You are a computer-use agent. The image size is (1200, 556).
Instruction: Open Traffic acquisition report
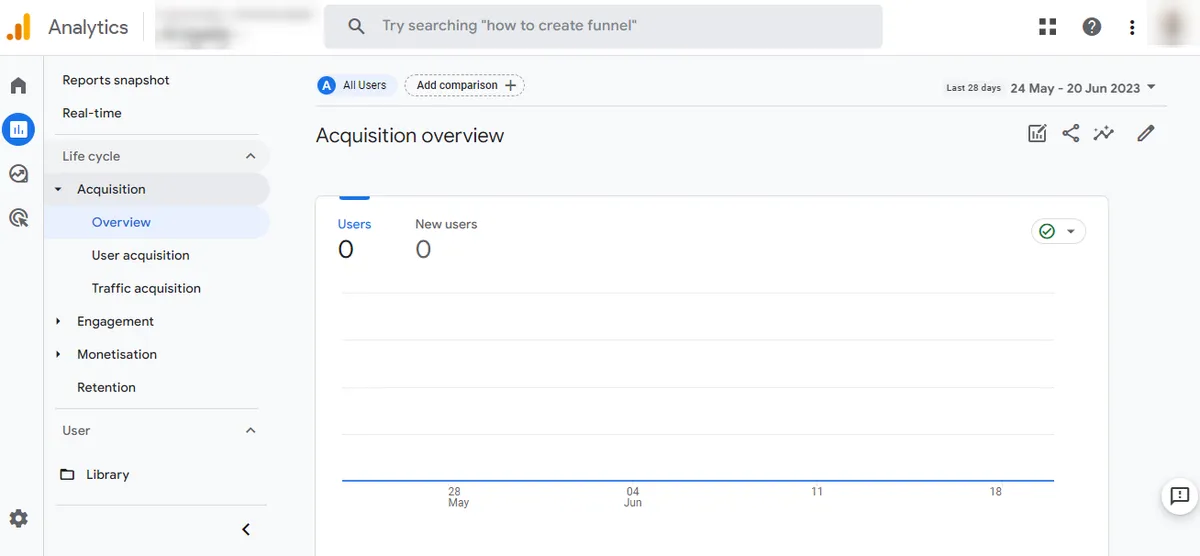point(146,288)
